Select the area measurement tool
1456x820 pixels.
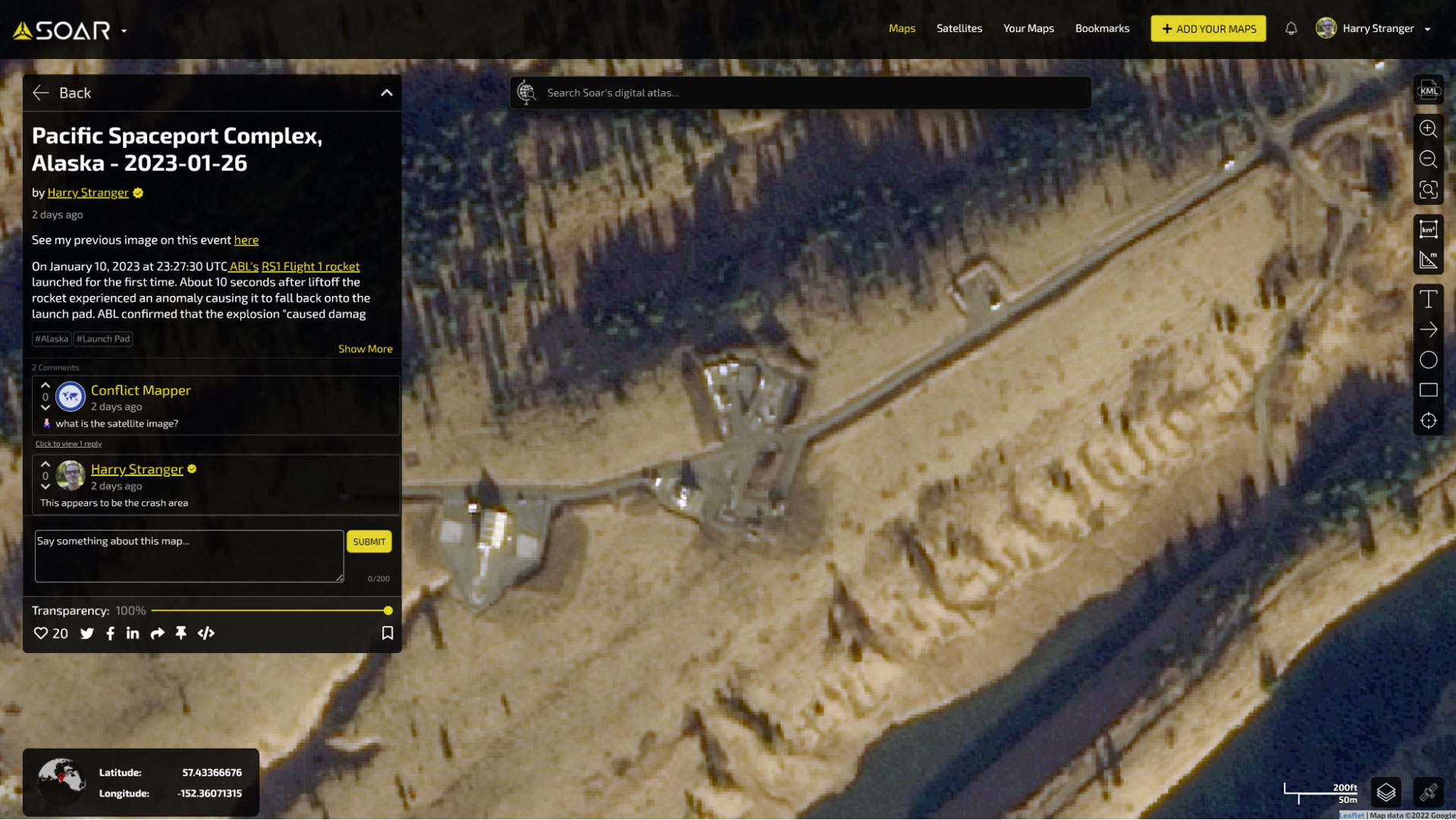[x=1428, y=229]
